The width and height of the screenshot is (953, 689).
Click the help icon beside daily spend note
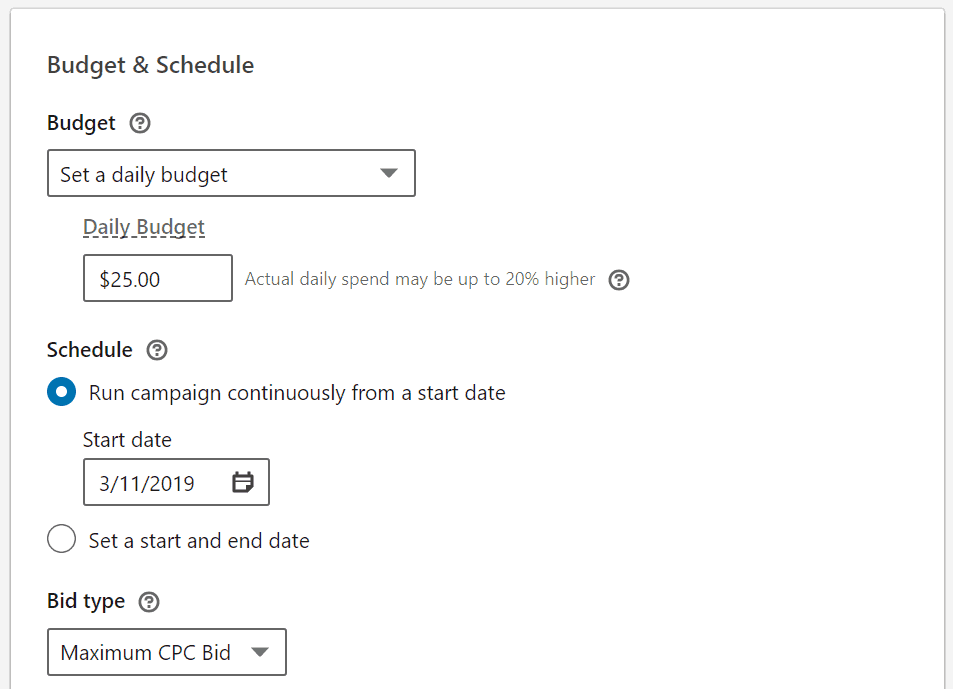[x=619, y=280]
